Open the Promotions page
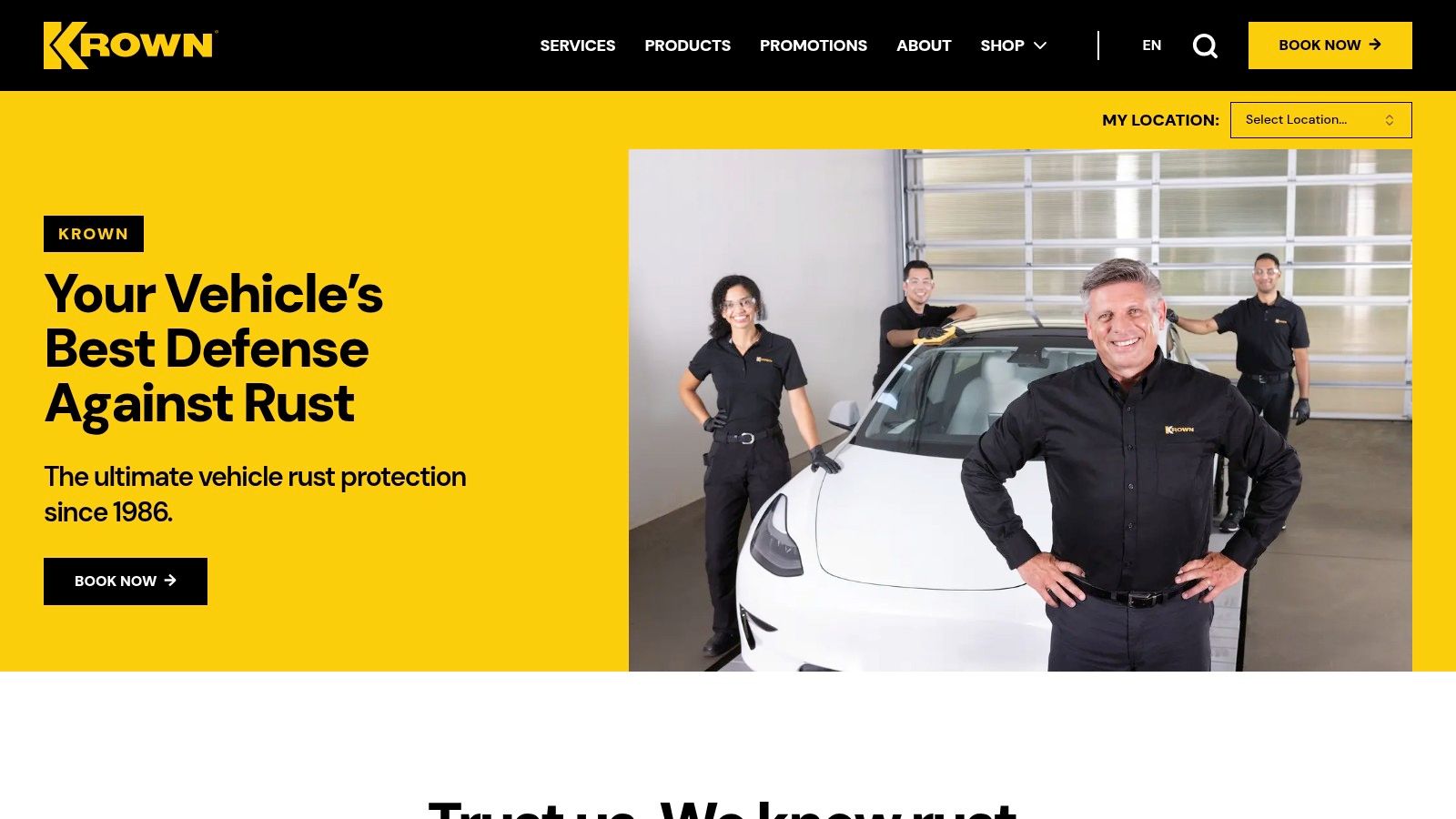Viewport: 1456px width, 819px height. pos(813,45)
